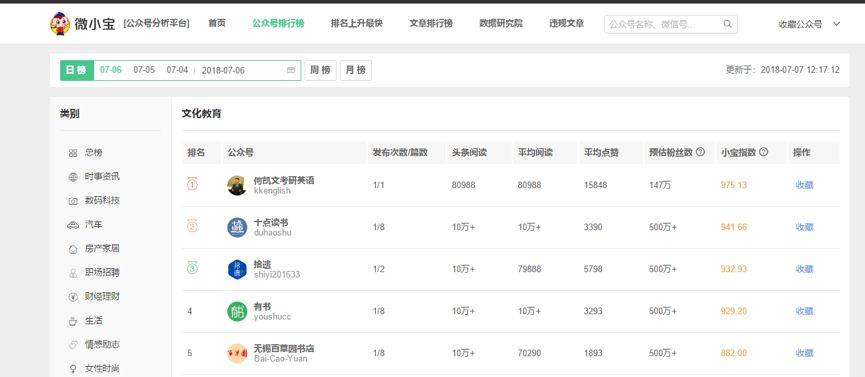The image size is (865, 377).
Task: Select the 女性时尚 icon
Action: 73,369
